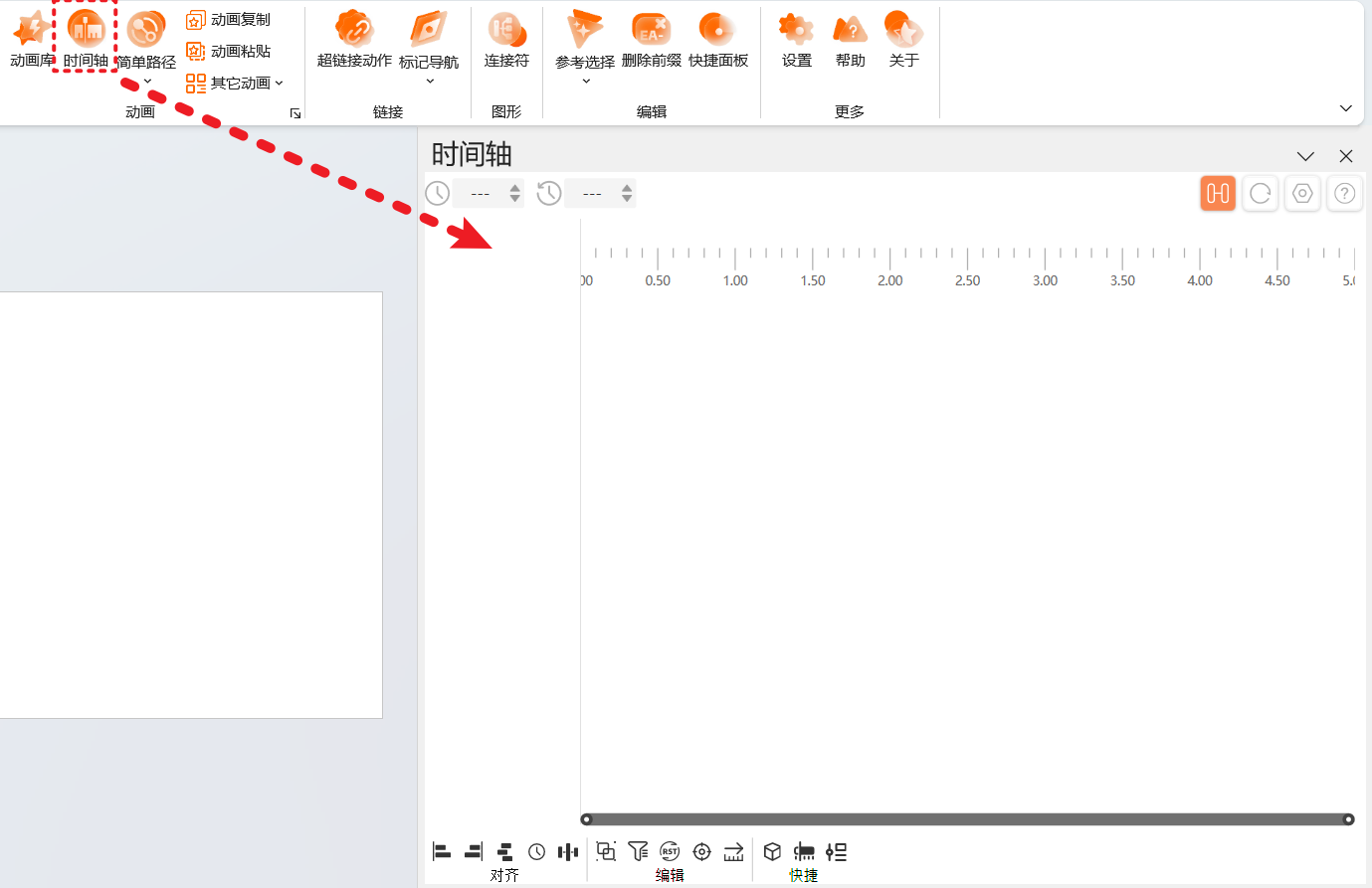Open 设置 settings

796,38
